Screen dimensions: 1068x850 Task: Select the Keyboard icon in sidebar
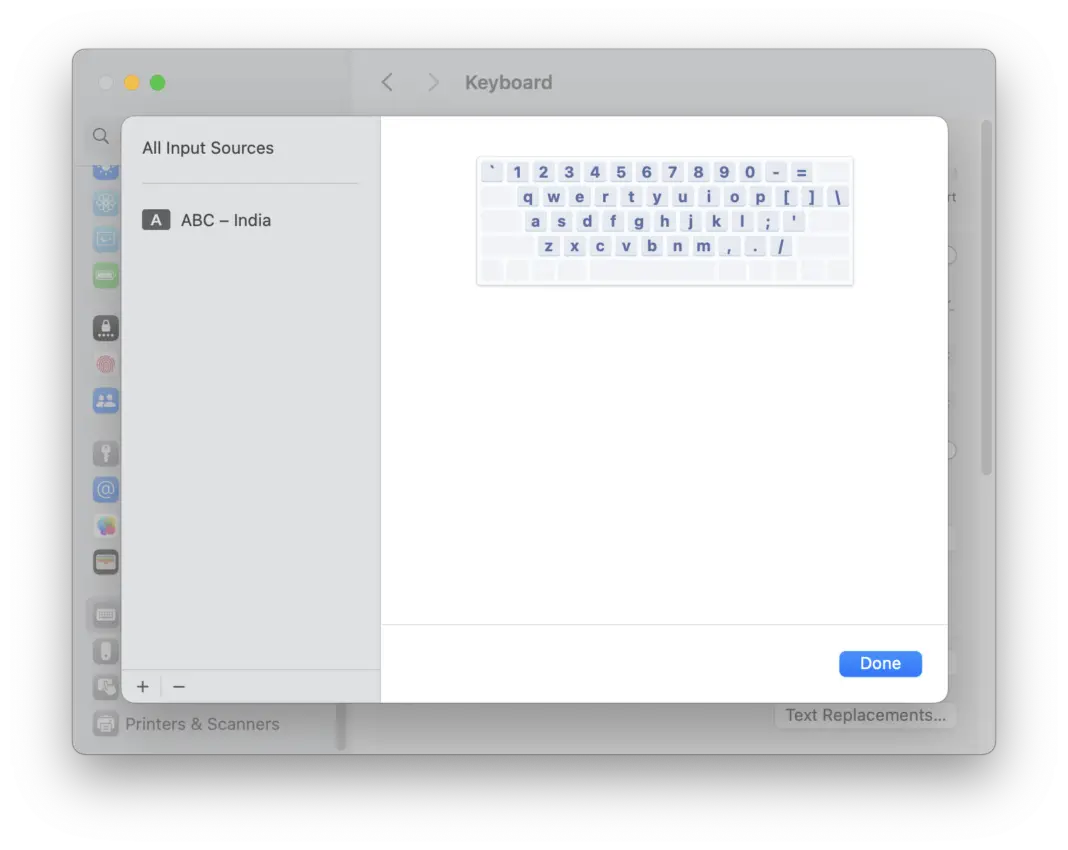106,615
